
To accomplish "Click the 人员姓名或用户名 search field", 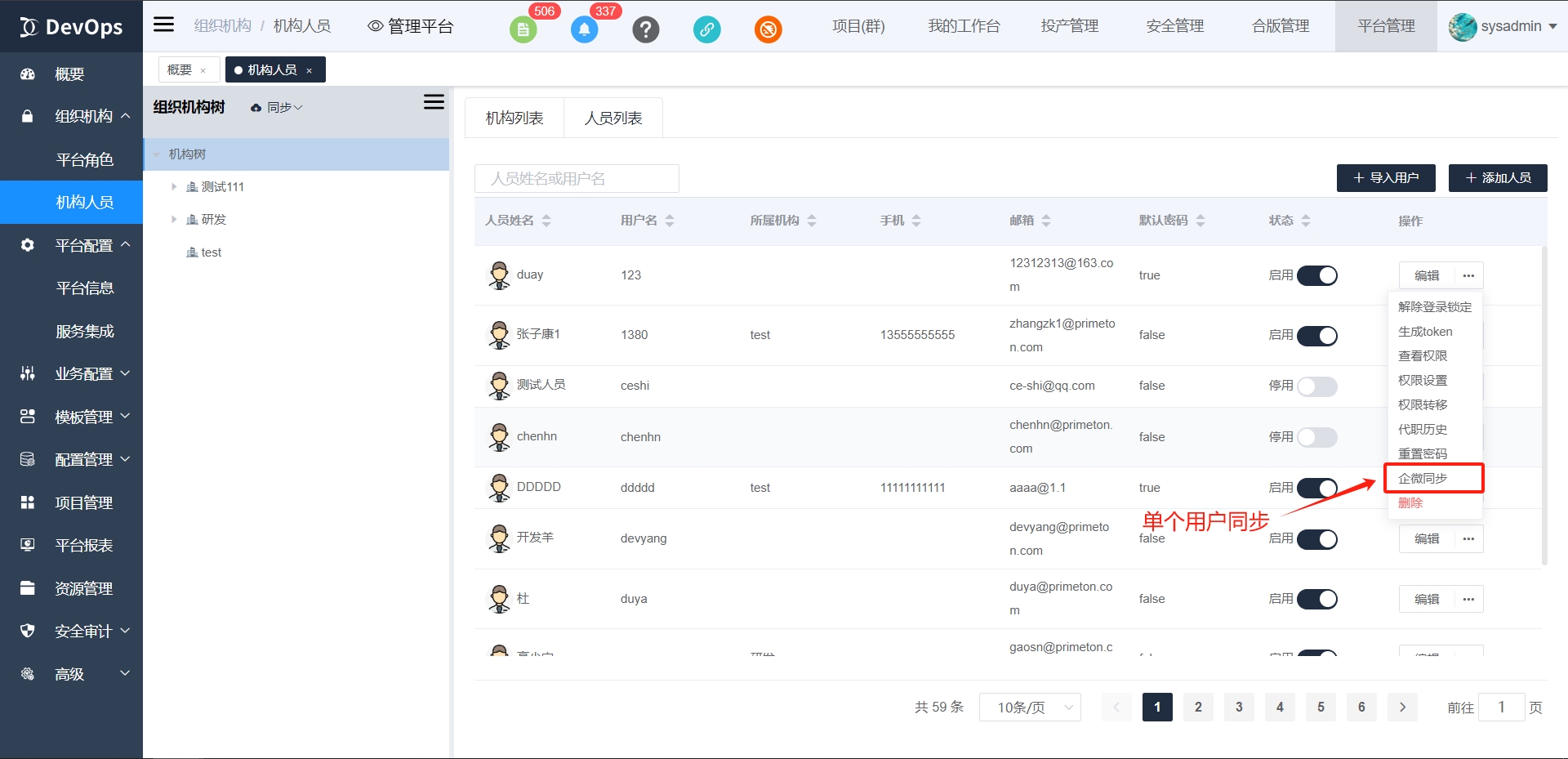I will tap(577, 179).
